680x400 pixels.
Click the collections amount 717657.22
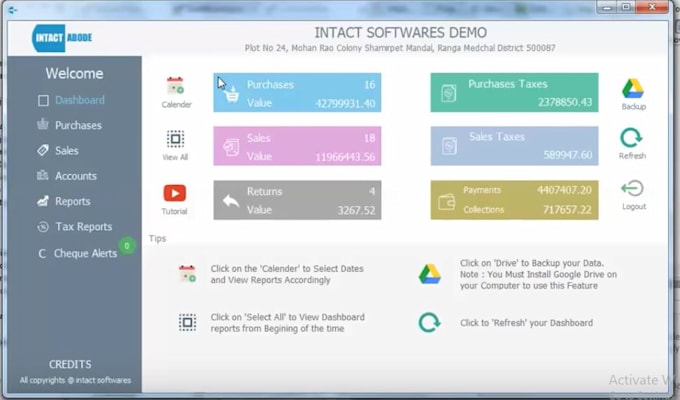click(567, 210)
